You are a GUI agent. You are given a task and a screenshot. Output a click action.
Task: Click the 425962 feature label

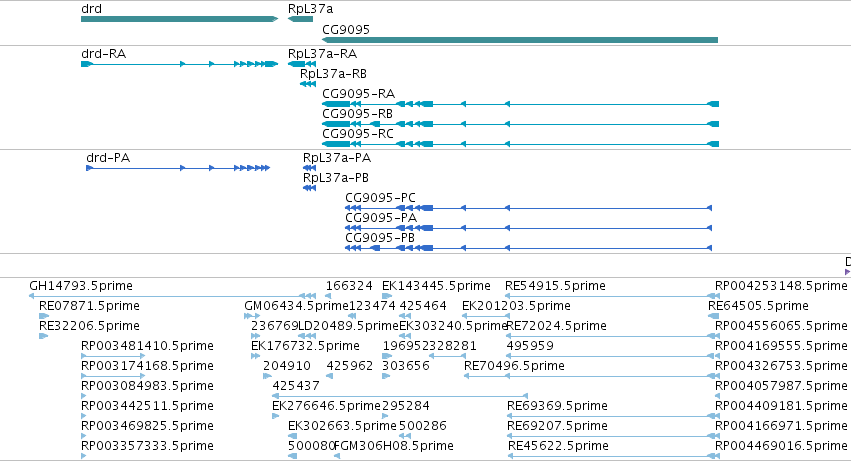tap(350, 367)
